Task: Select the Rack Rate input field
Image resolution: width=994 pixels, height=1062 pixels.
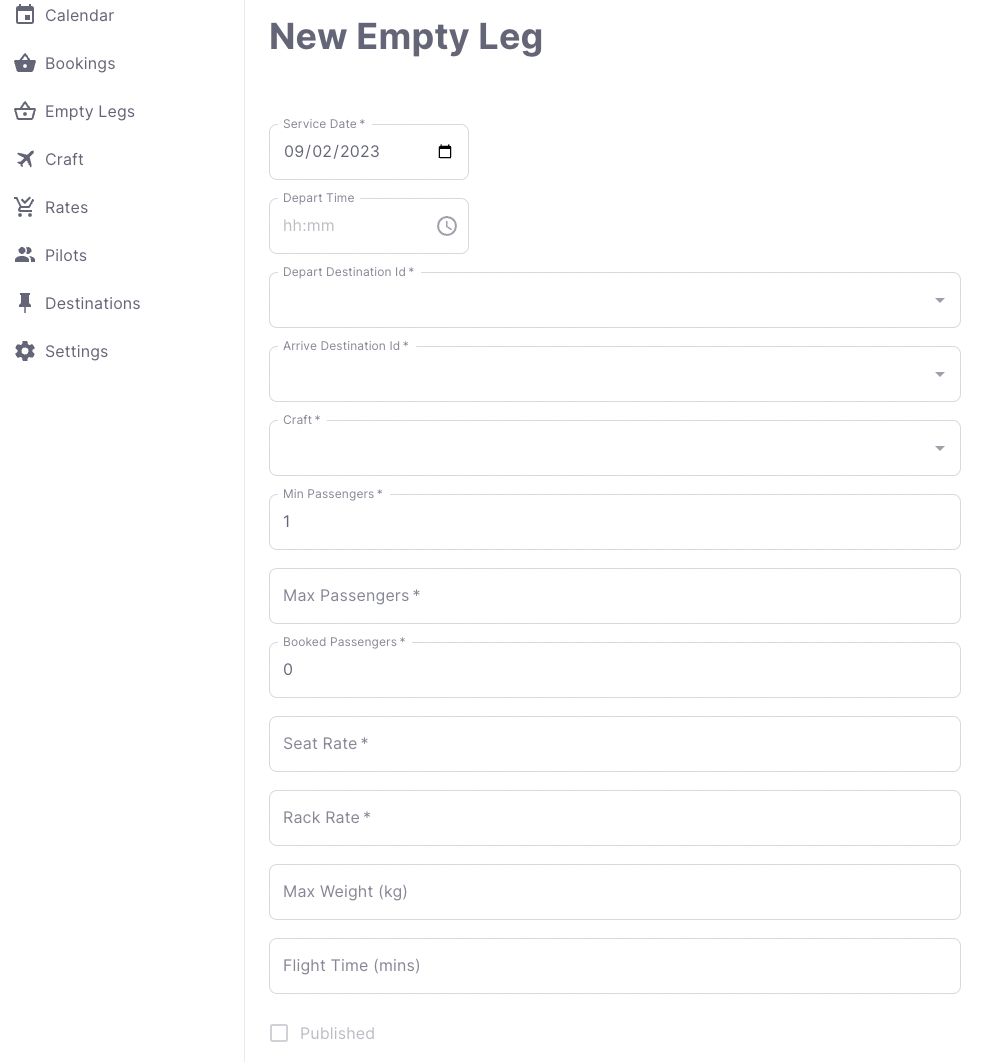Action: pyautogui.click(x=614, y=818)
